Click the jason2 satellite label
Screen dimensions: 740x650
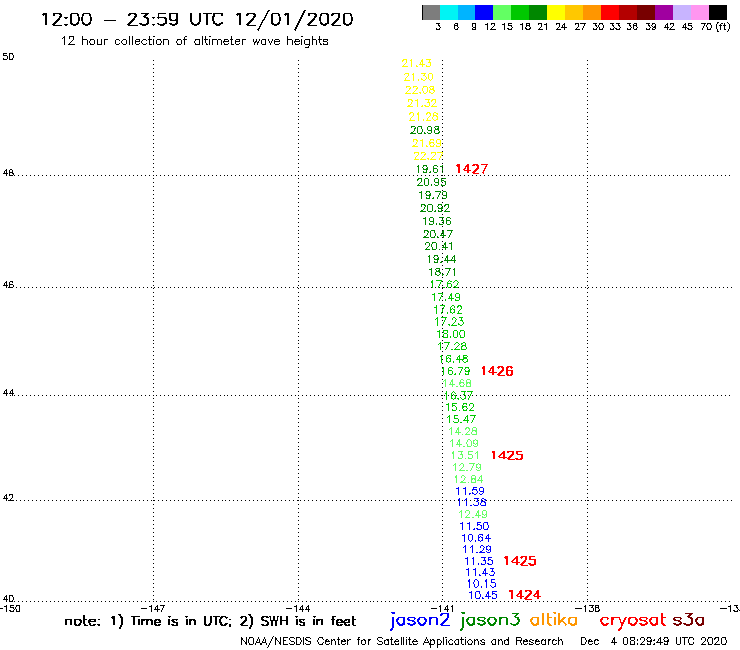tap(420, 620)
